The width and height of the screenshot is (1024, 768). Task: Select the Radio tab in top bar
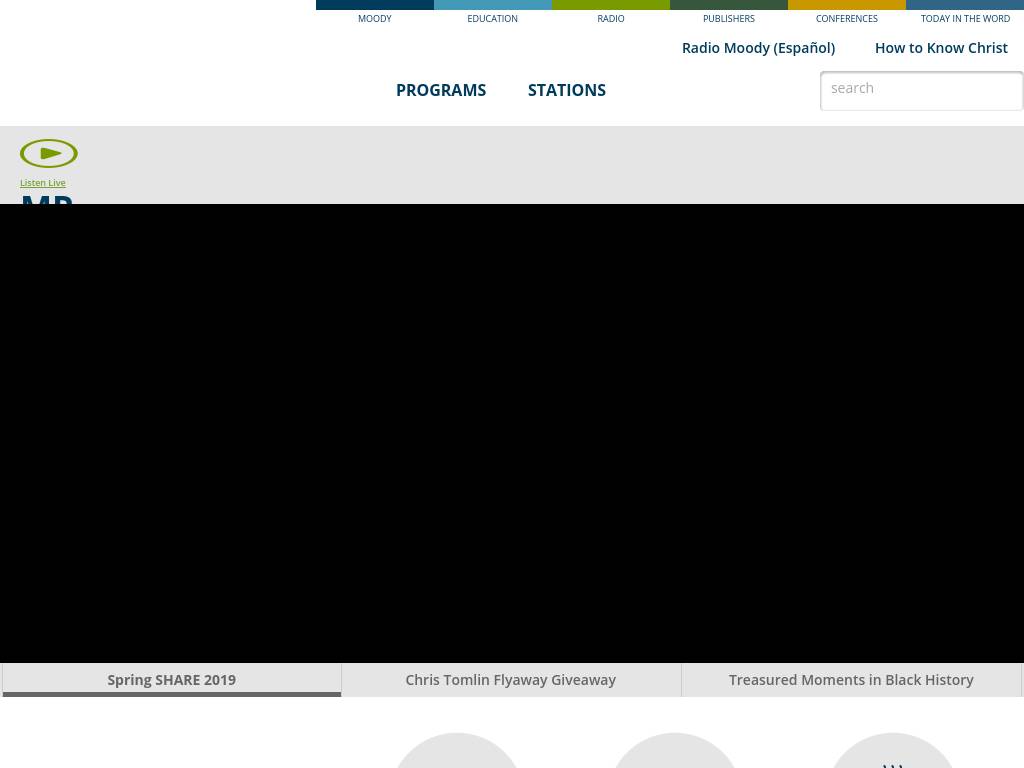click(x=610, y=14)
